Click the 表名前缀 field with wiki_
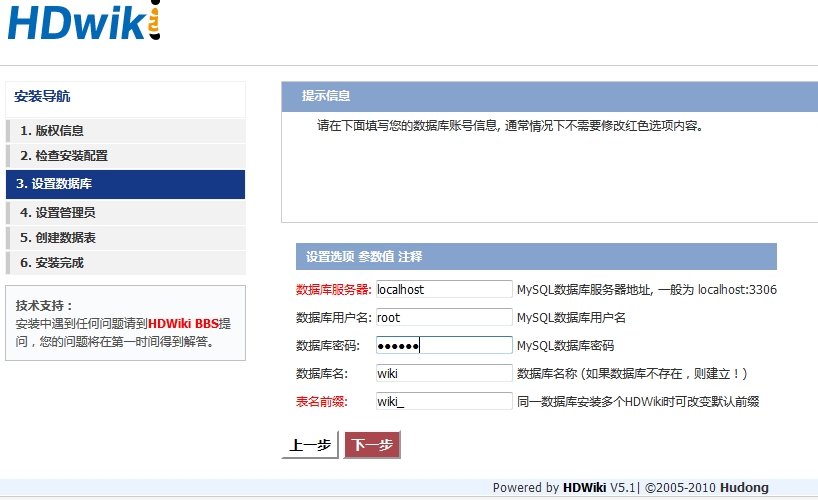Screen dimensions: 818x500 tap(443, 401)
